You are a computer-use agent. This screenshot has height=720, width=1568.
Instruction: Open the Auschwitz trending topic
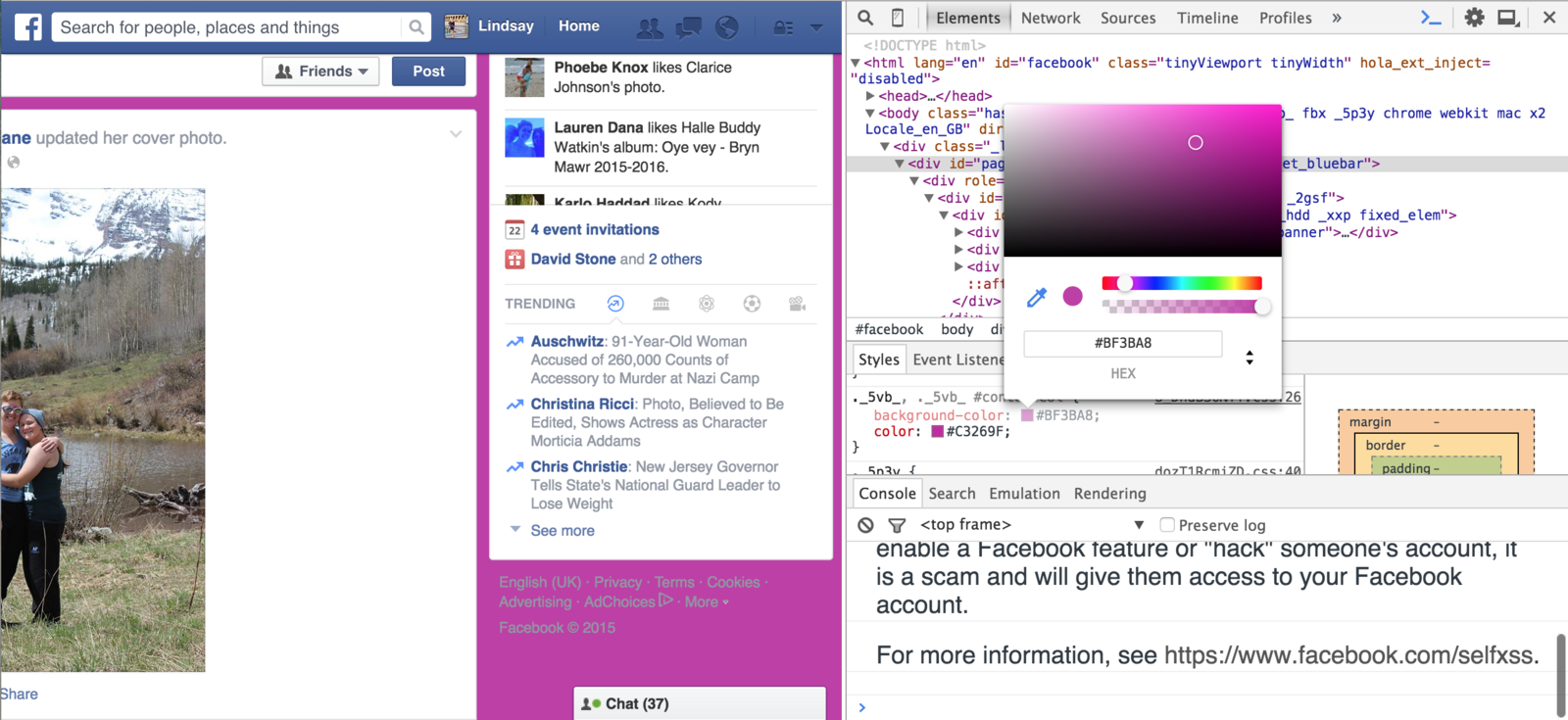tap(567, 341)
